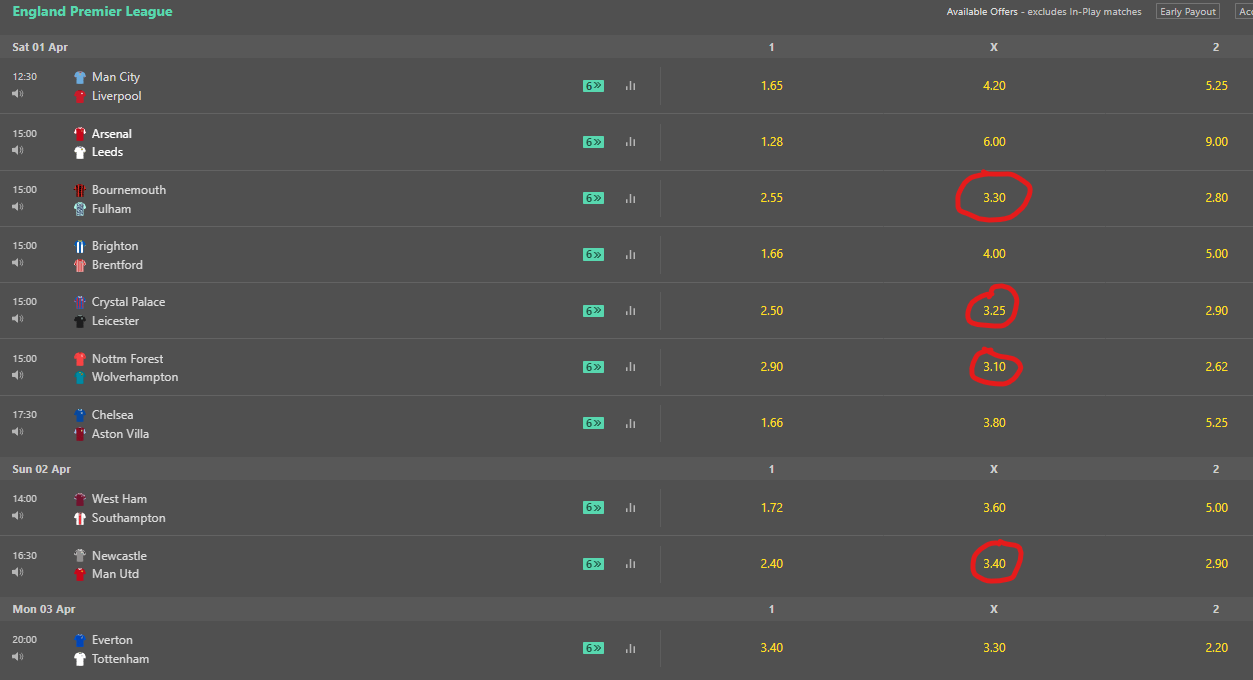The image size is (1253, 680).
Task: Back Wolverhampton away win at 2.62
Action: 1216,367
